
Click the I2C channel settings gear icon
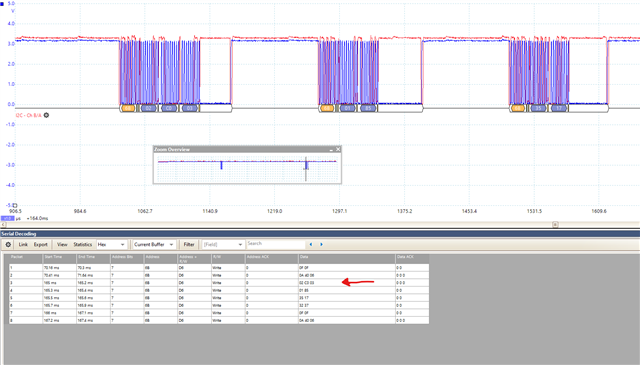tap(47, 115)
